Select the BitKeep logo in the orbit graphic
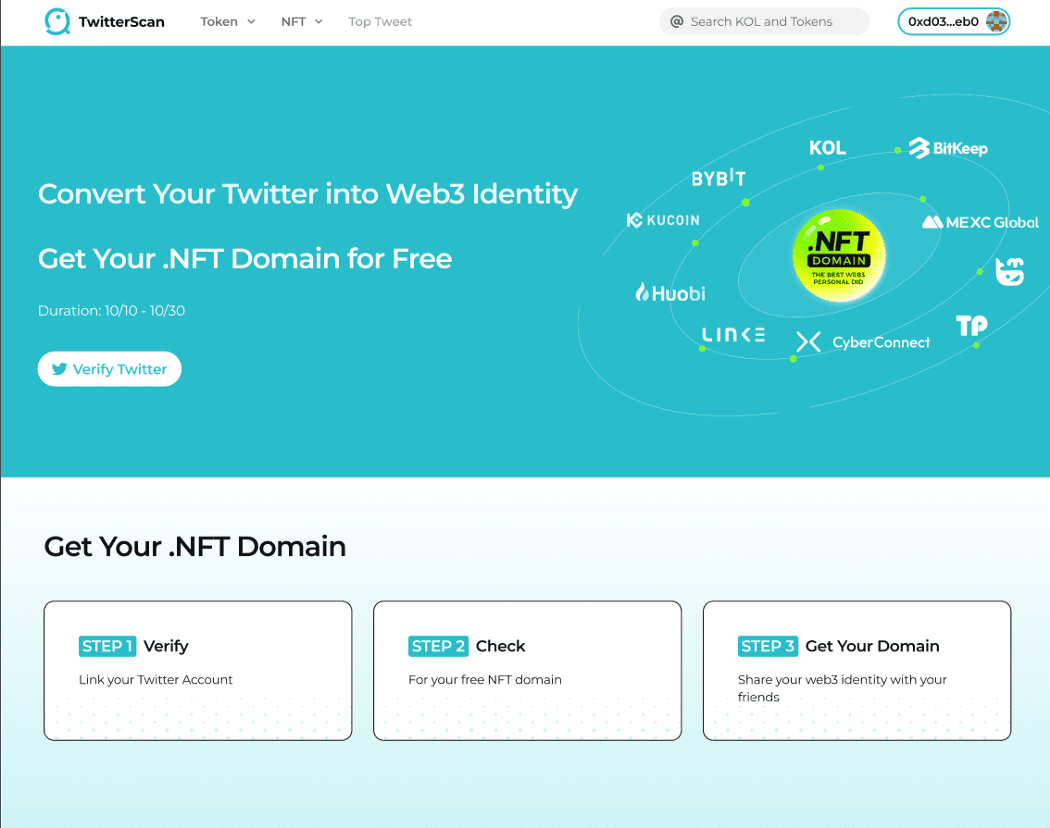Viewport: 1050px width, 828px height. 947,146
